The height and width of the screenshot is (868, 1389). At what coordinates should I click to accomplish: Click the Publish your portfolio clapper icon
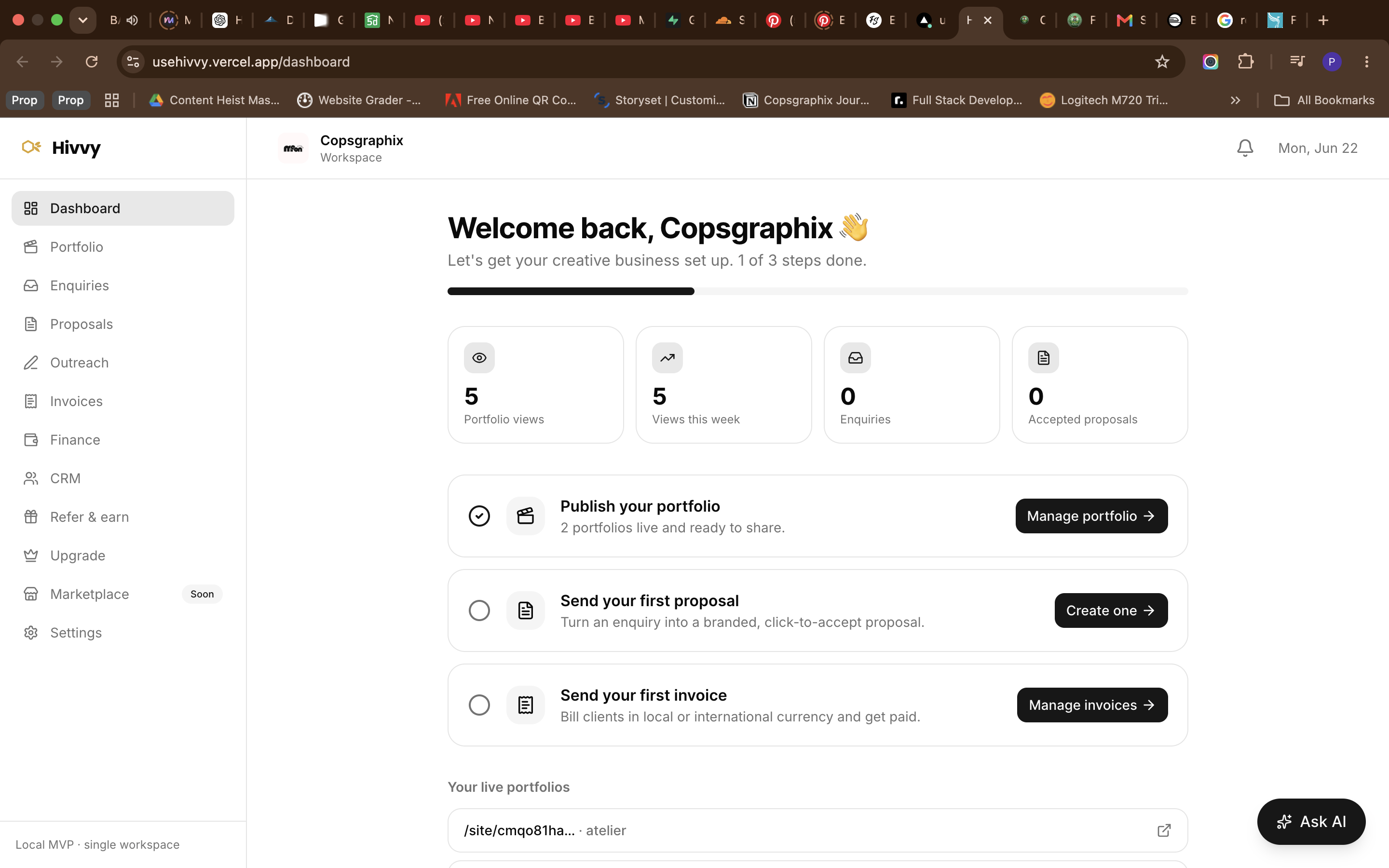(525, 516)
